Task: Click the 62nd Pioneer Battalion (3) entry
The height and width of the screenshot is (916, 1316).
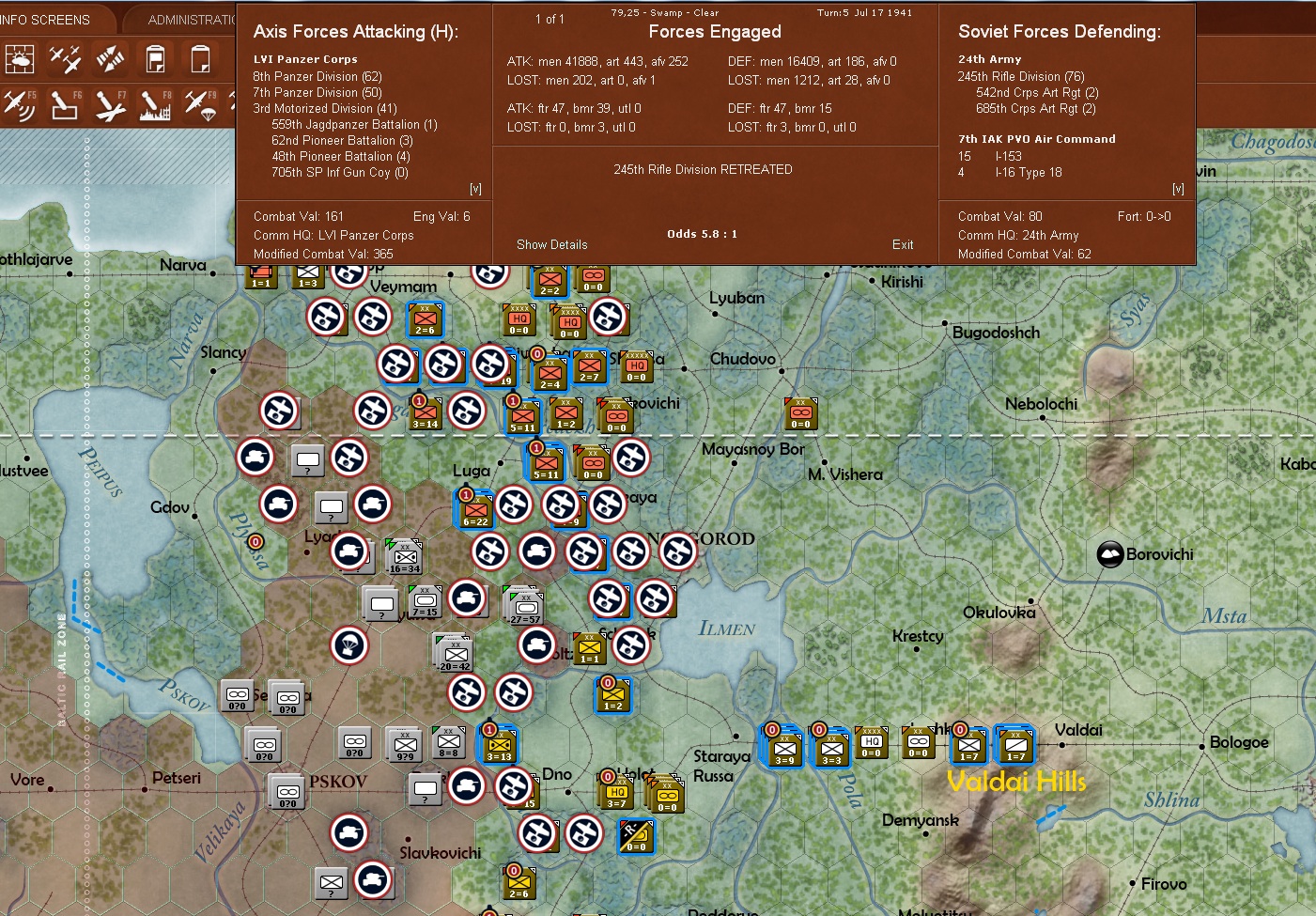Action: point(342,141)
